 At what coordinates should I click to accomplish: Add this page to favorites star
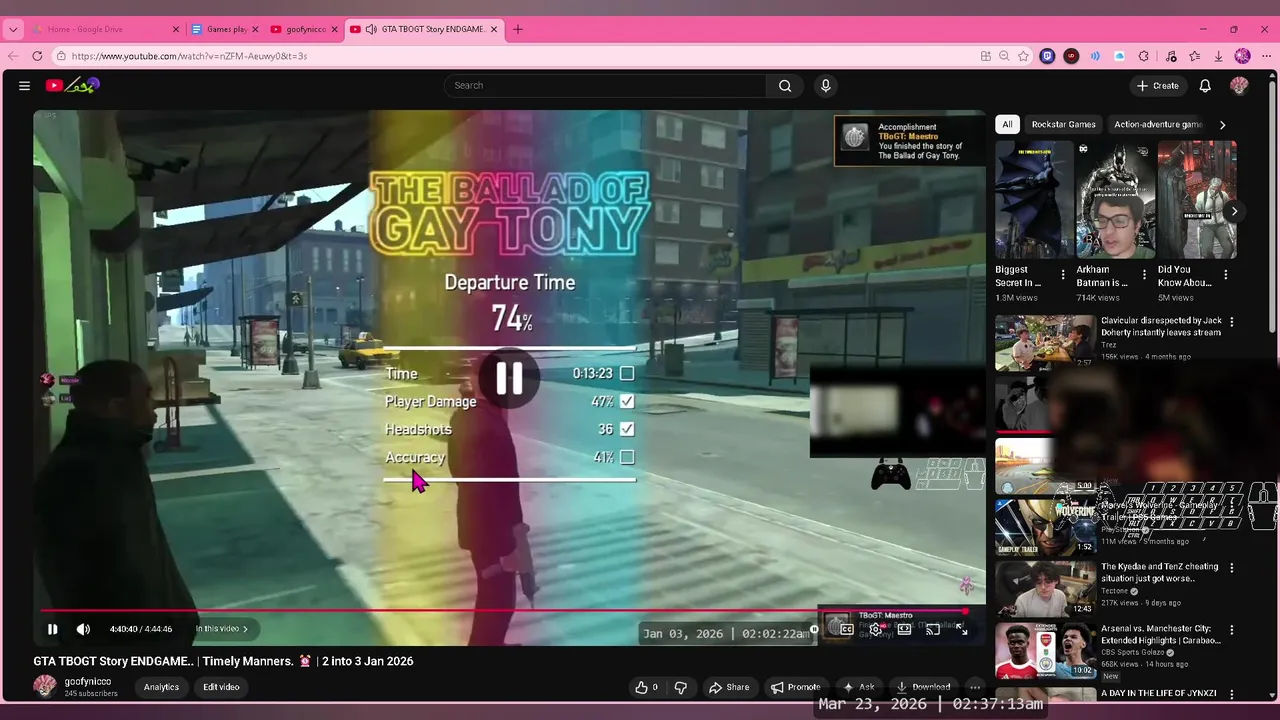click(1023, 56)
